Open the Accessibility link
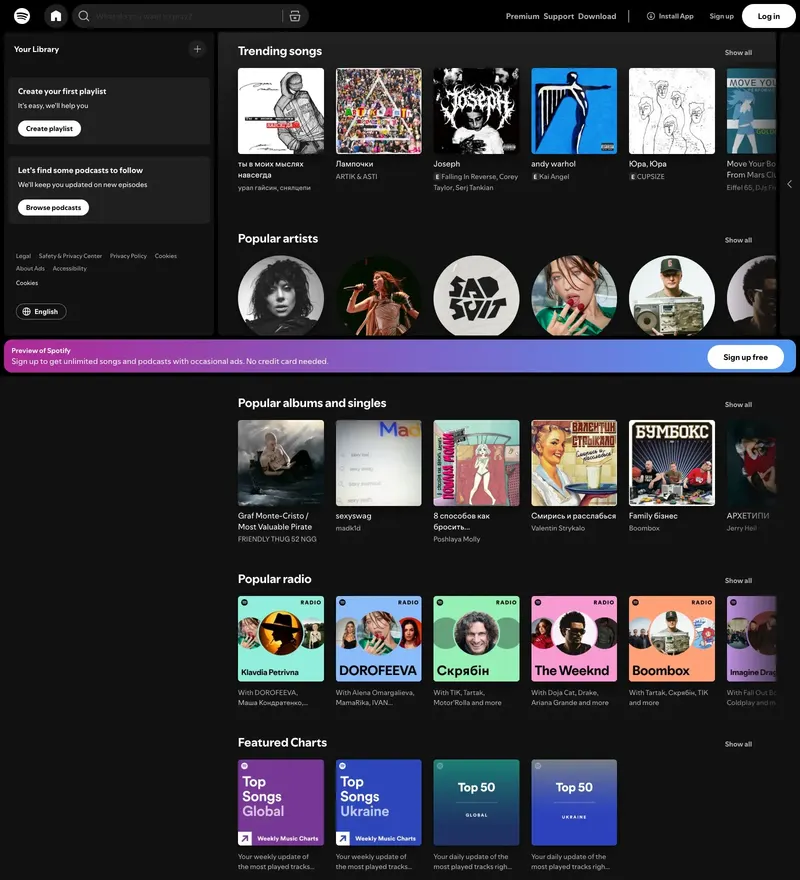Viewport: 800px width, 880px height. 70,268
